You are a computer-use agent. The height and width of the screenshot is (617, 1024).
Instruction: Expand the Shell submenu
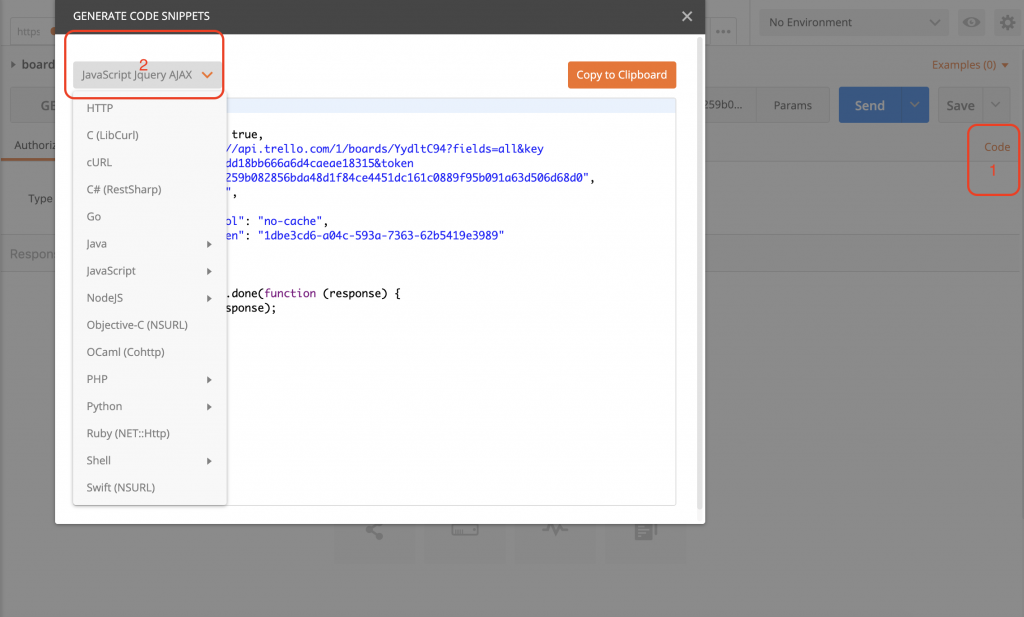(209, 461)
